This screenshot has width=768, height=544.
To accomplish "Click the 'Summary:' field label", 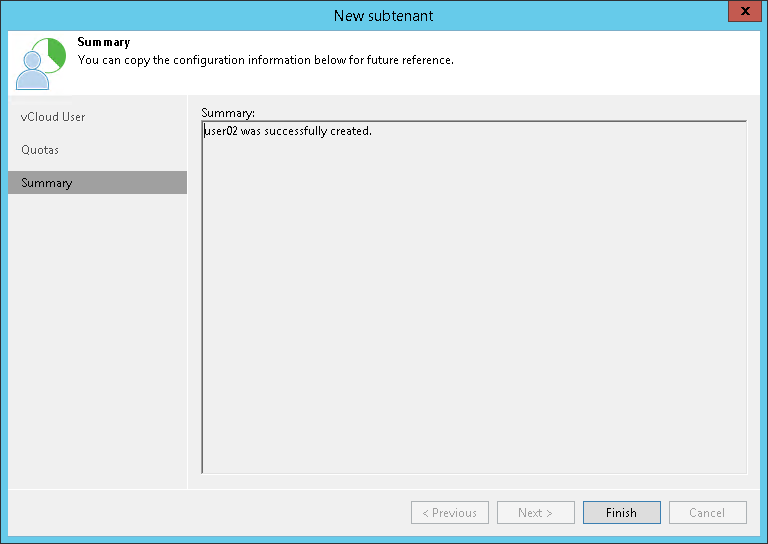I will [x=228, y=113].
